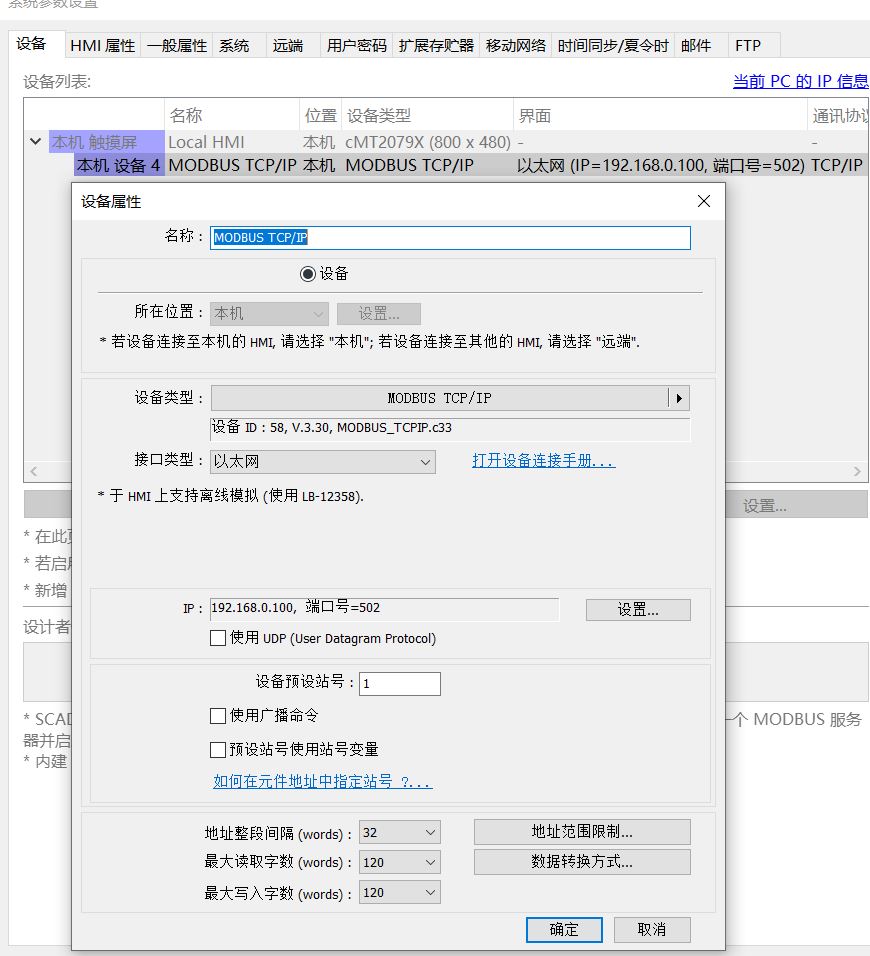The height and width of the screenshot is (956, 870).
Task: Toggle 使用广播命令 checkbox
Action: click(x=218, y=716)
